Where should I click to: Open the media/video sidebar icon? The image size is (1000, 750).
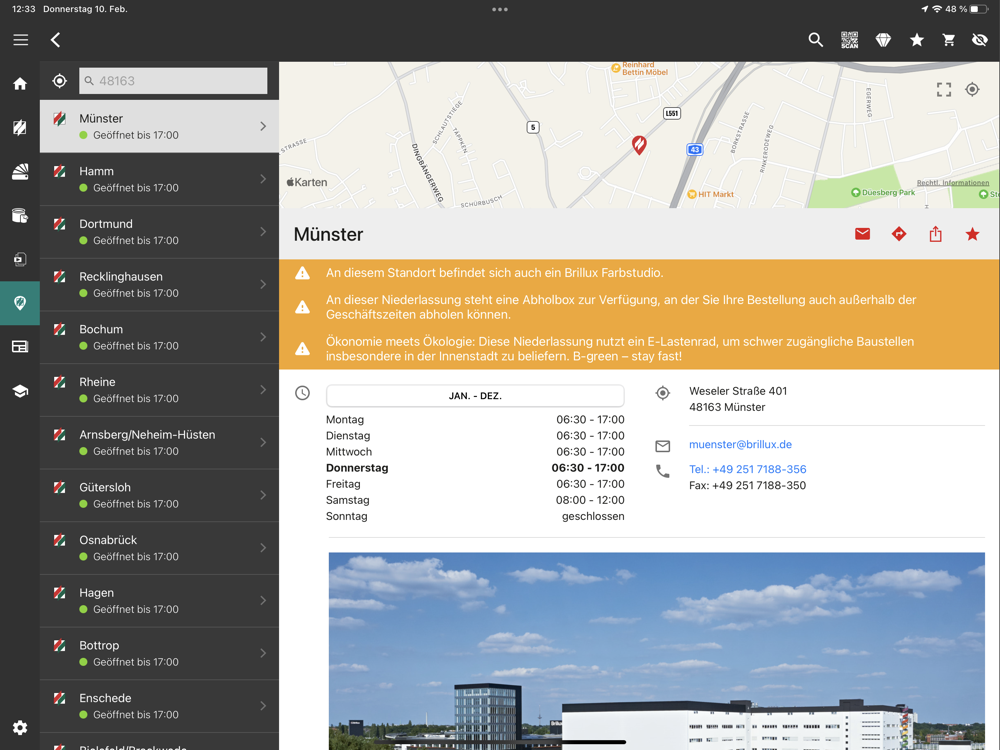pyautogui.click(x=20, y=259)
